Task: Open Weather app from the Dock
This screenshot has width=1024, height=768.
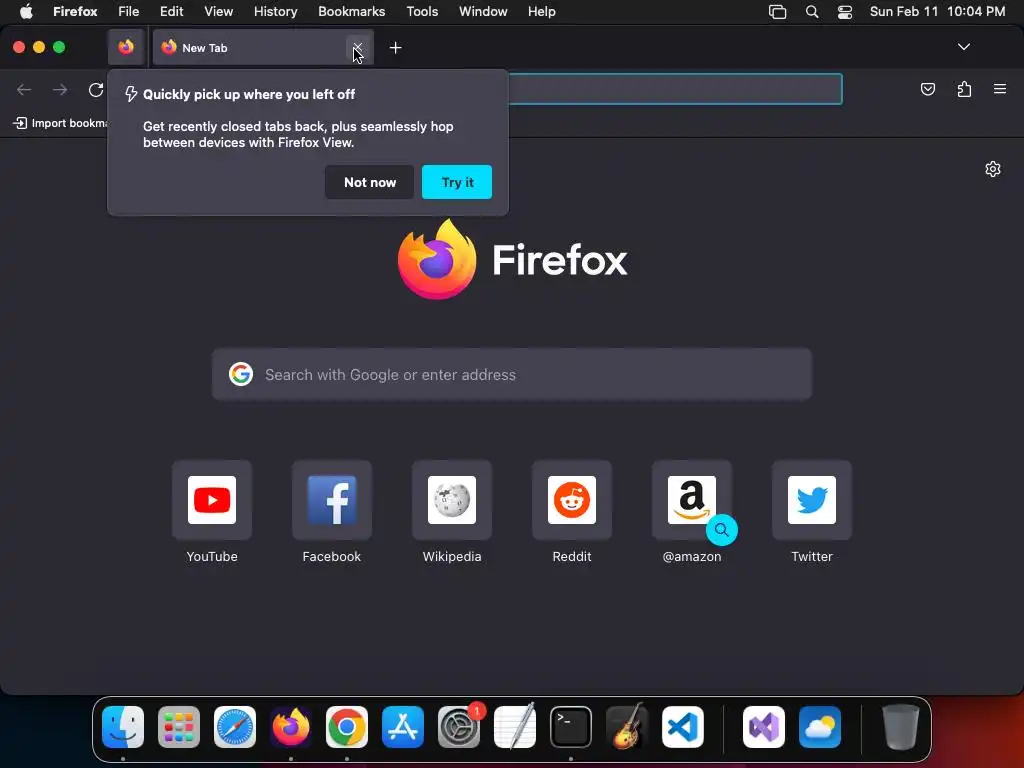Action: tap(820, 727)
